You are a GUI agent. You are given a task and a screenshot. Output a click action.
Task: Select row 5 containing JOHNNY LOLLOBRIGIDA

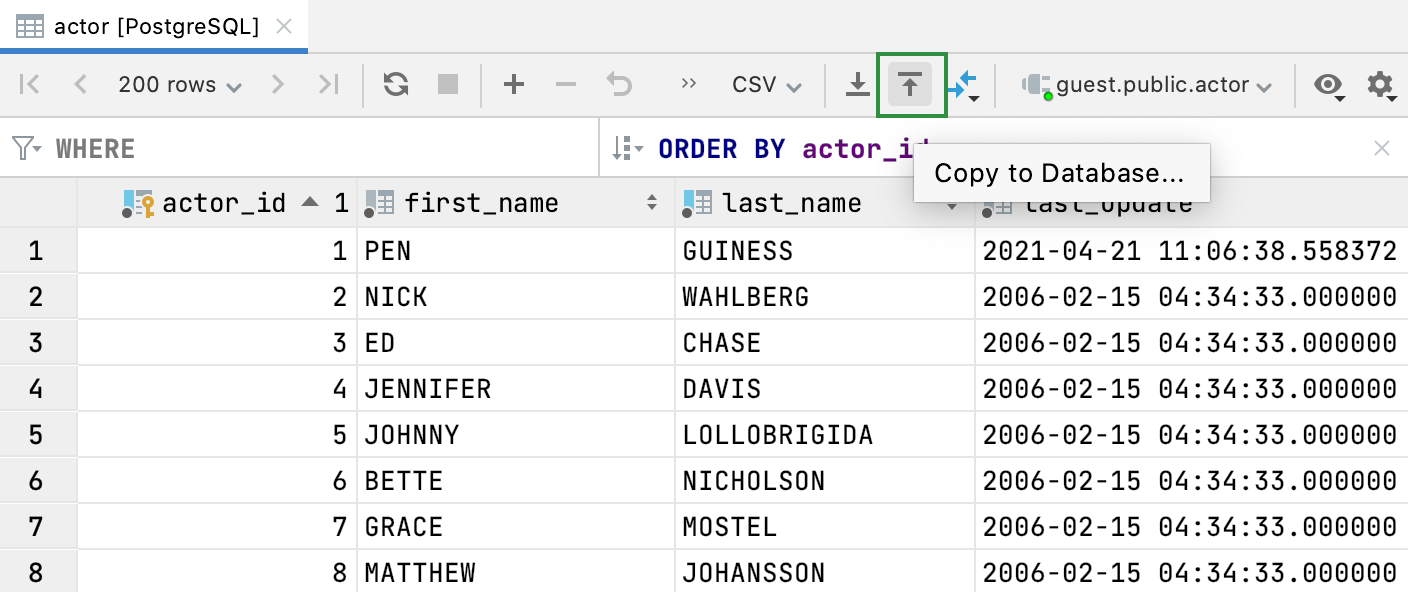[x=38, y=434]
